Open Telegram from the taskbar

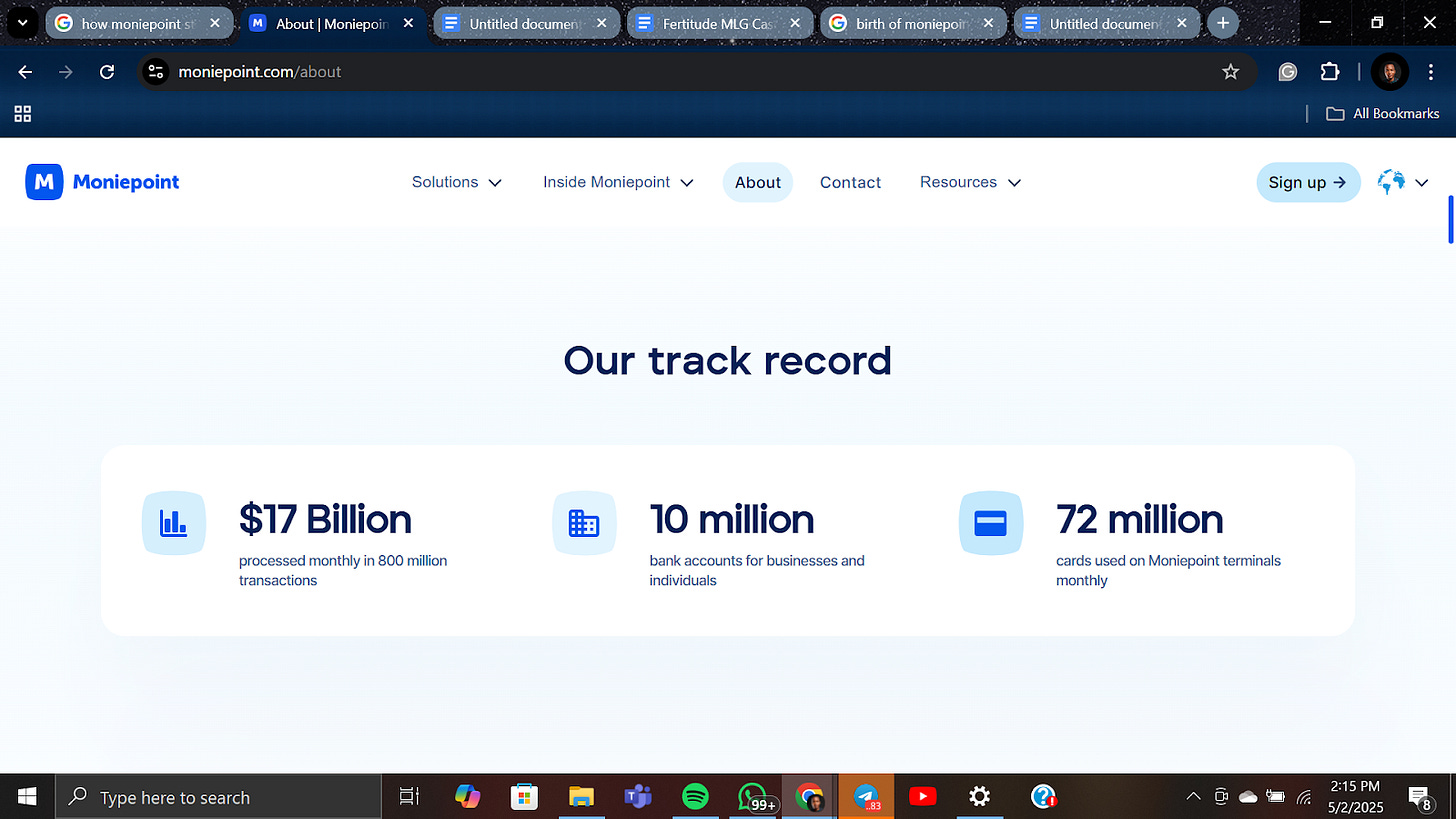866,797
